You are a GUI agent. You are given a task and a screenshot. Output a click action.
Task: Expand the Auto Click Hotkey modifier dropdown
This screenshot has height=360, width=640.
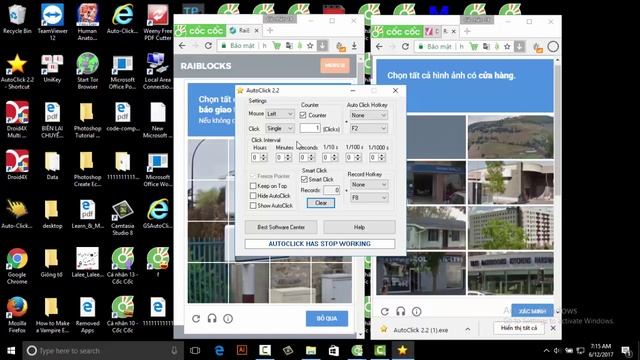[x=369, y=116]
